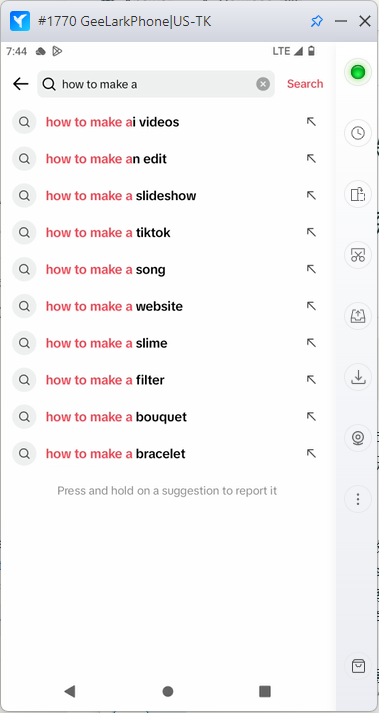379x713 pixels.
Task: Open the three-dot more options in sidebar
Action: (x=358, y=499)
